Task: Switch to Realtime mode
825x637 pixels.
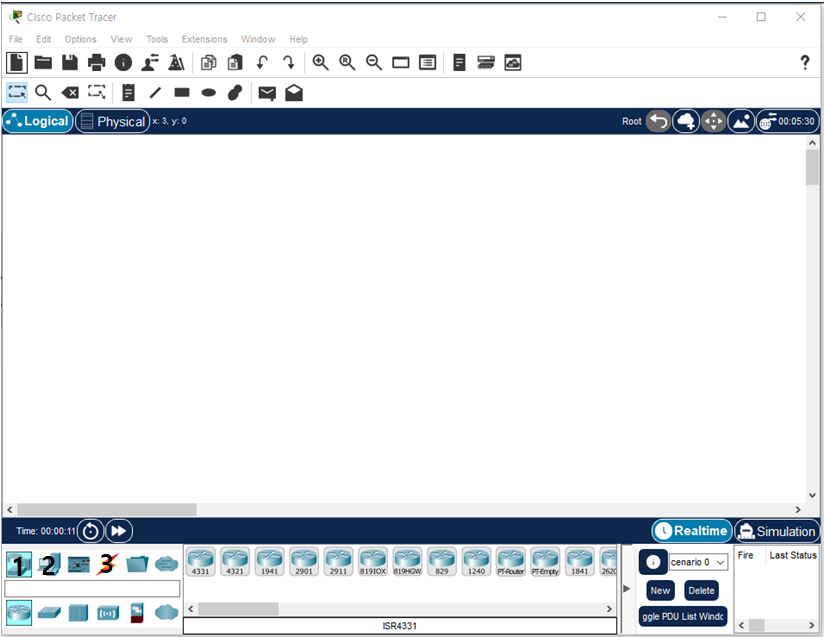Action: pyautogui.click(x=692, y=531)
